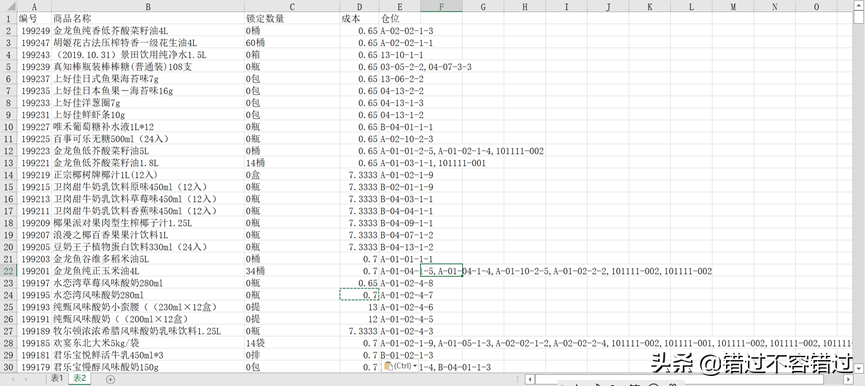Select cell 199243 in column A

point(34,55)
